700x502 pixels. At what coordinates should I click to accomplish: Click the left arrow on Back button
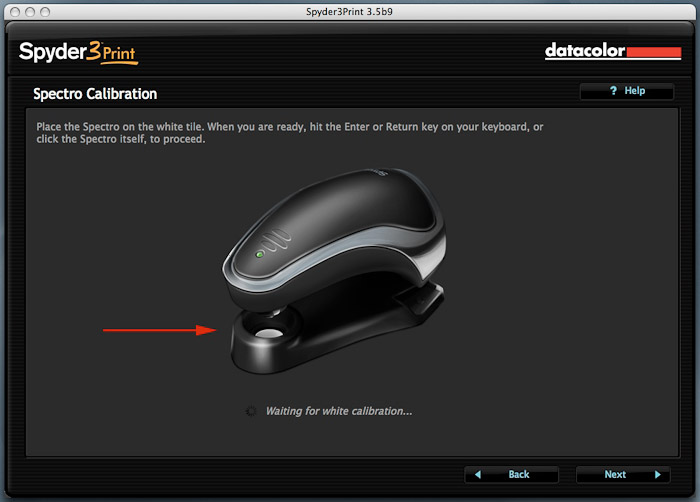click(x=479, y=474)
